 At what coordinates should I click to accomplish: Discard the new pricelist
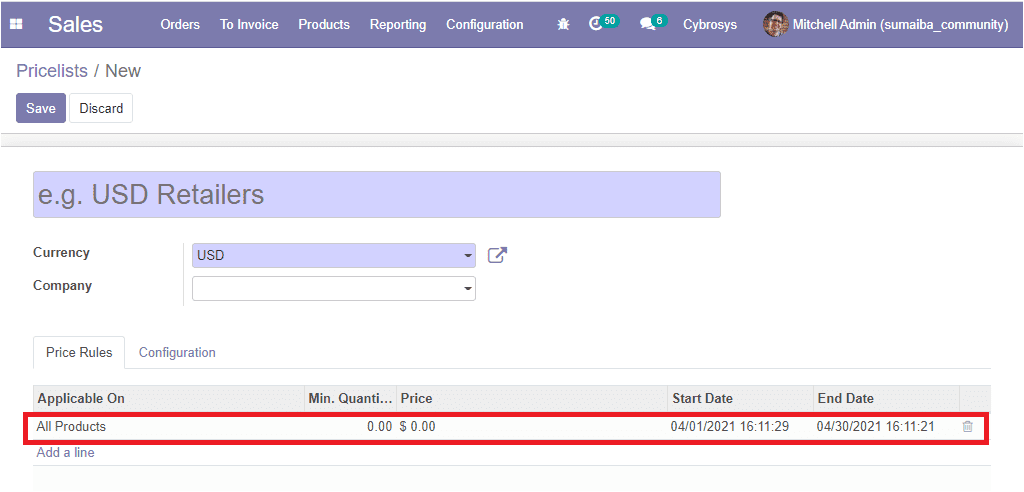101,108
